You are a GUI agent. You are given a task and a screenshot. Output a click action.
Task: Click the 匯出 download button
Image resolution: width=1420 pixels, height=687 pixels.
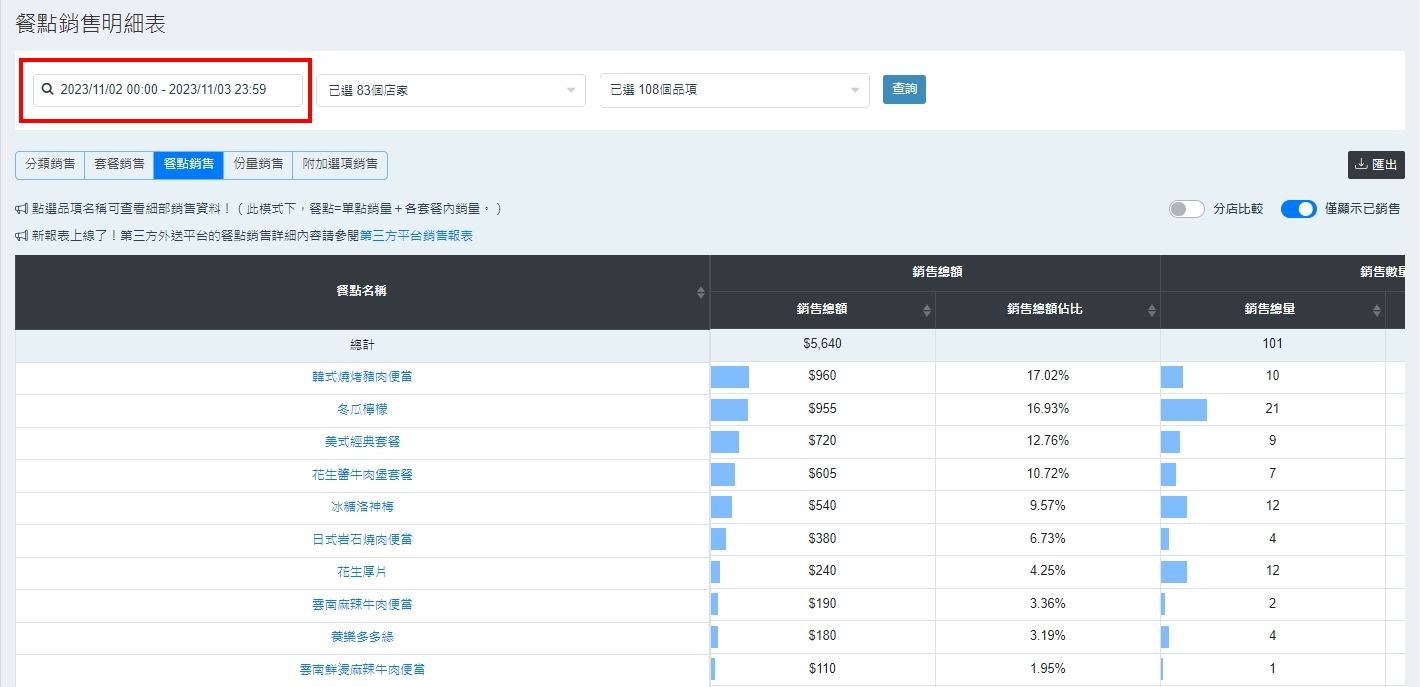point(1375,165)
